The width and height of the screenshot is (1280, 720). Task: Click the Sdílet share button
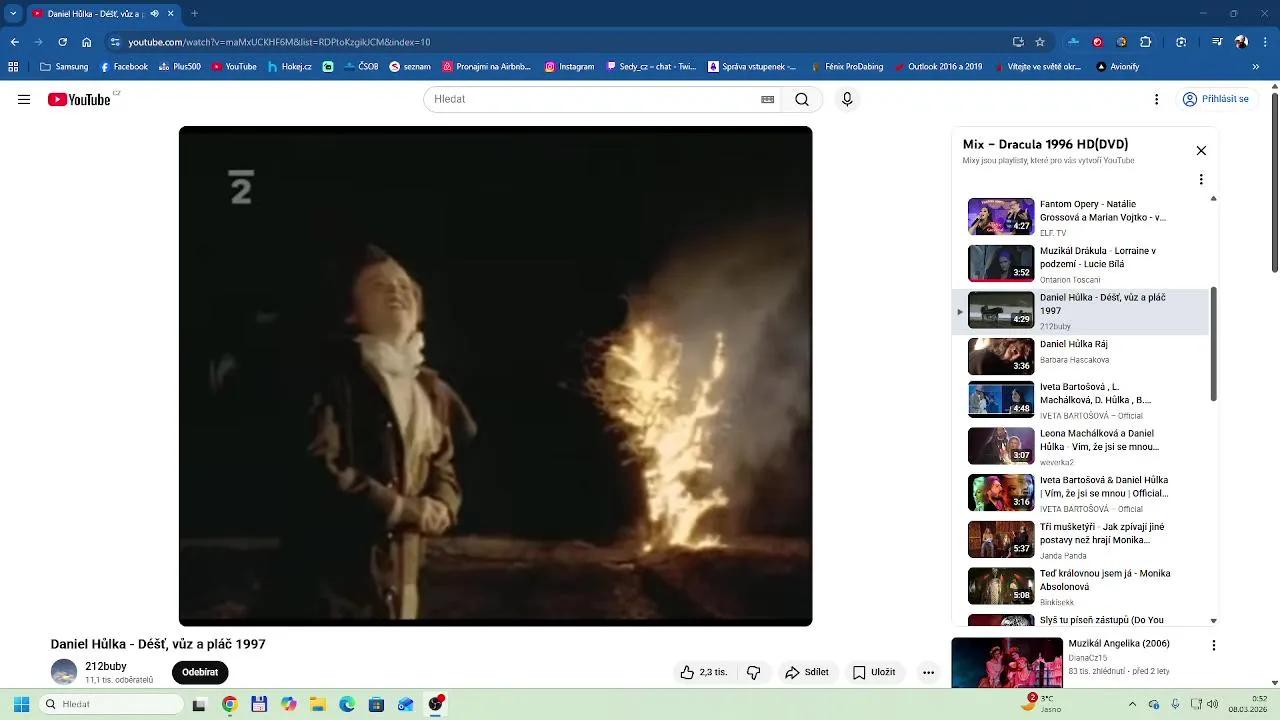(x=806, y=672)
